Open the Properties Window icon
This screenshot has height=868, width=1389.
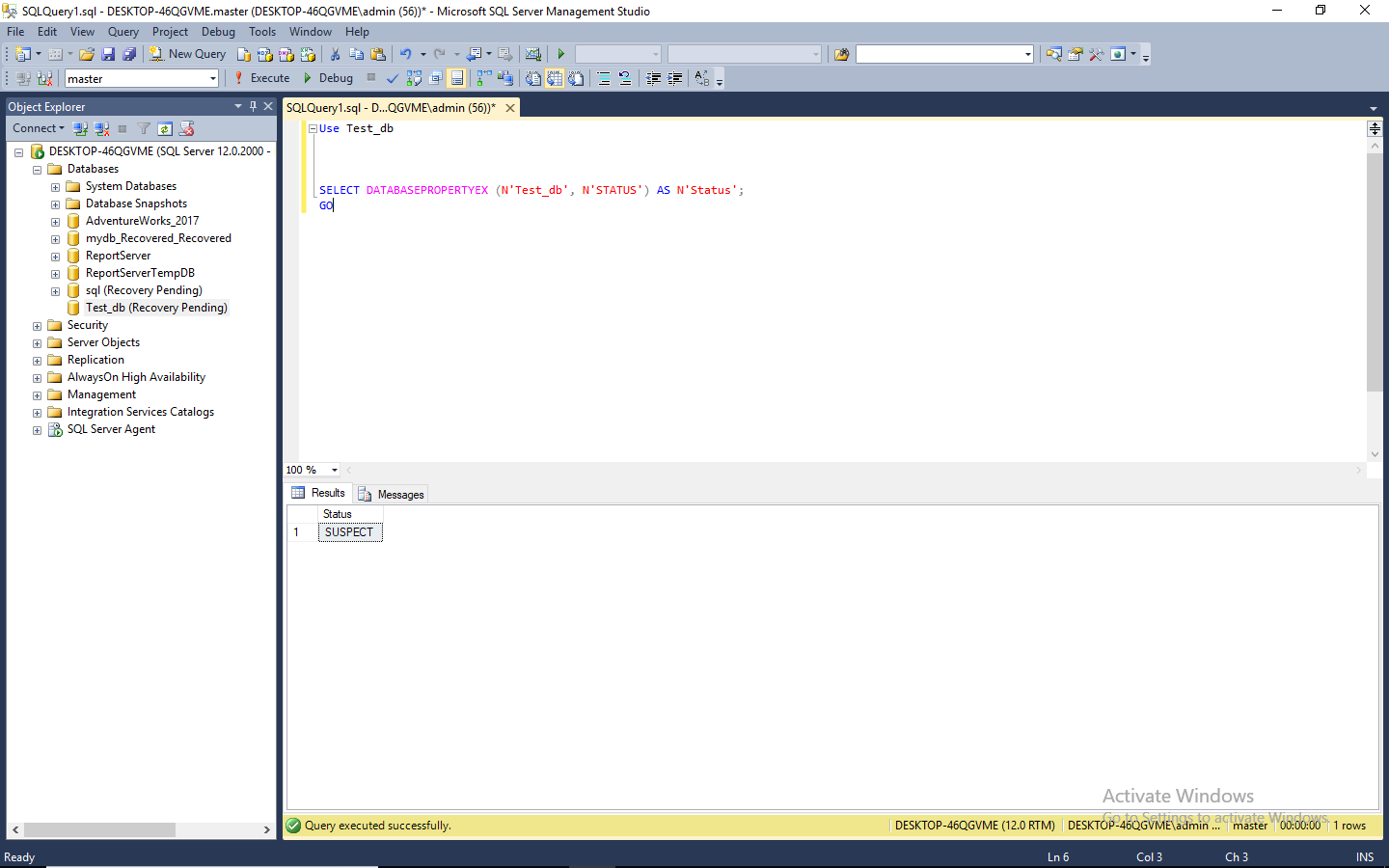pyautogui.click(x=1076, y=54)
